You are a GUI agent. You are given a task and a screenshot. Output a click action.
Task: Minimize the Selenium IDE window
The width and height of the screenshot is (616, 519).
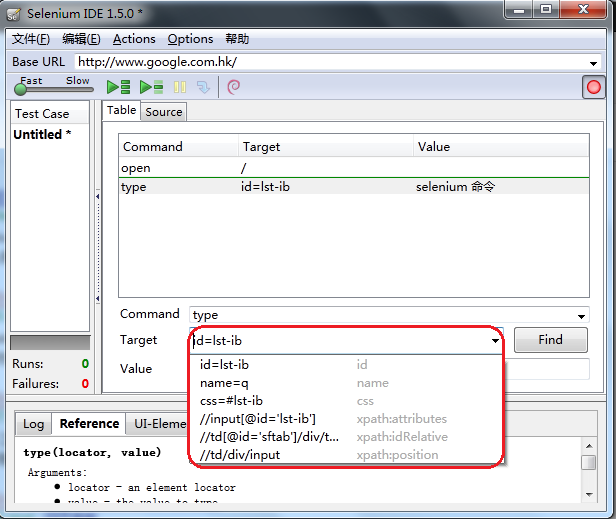coord(519,9)
